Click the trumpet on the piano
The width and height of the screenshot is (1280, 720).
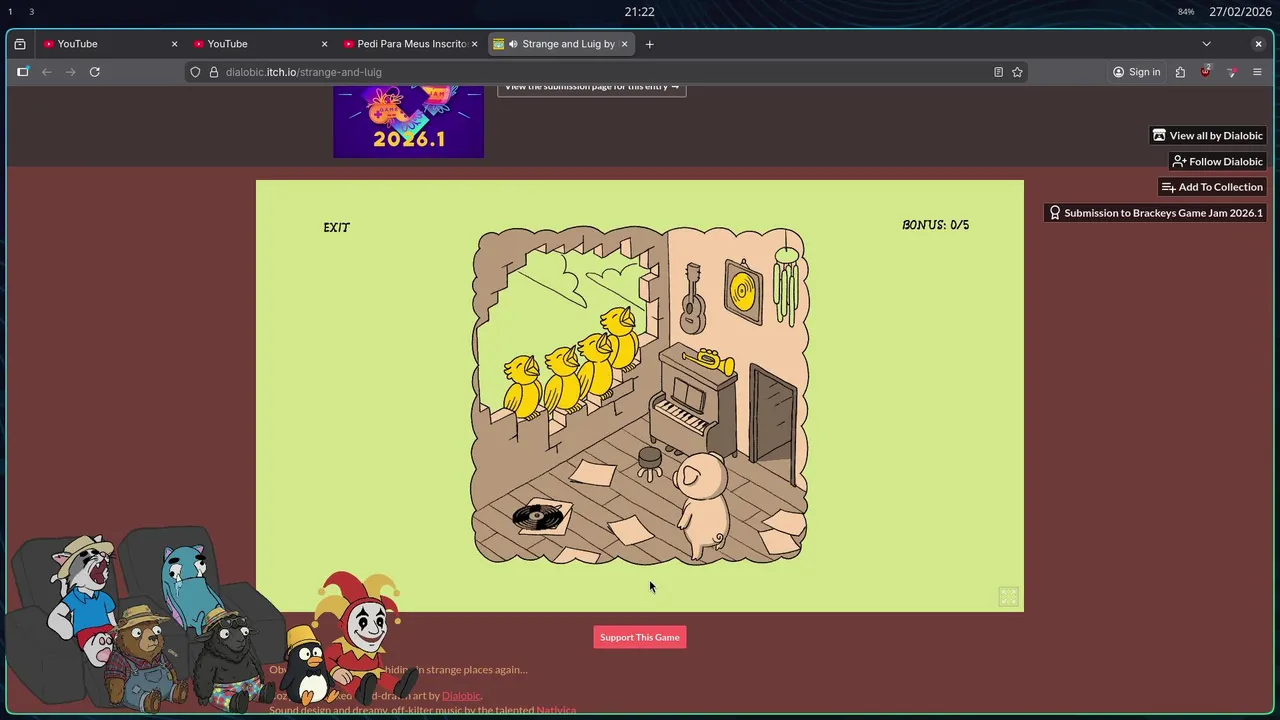[710, 361]
